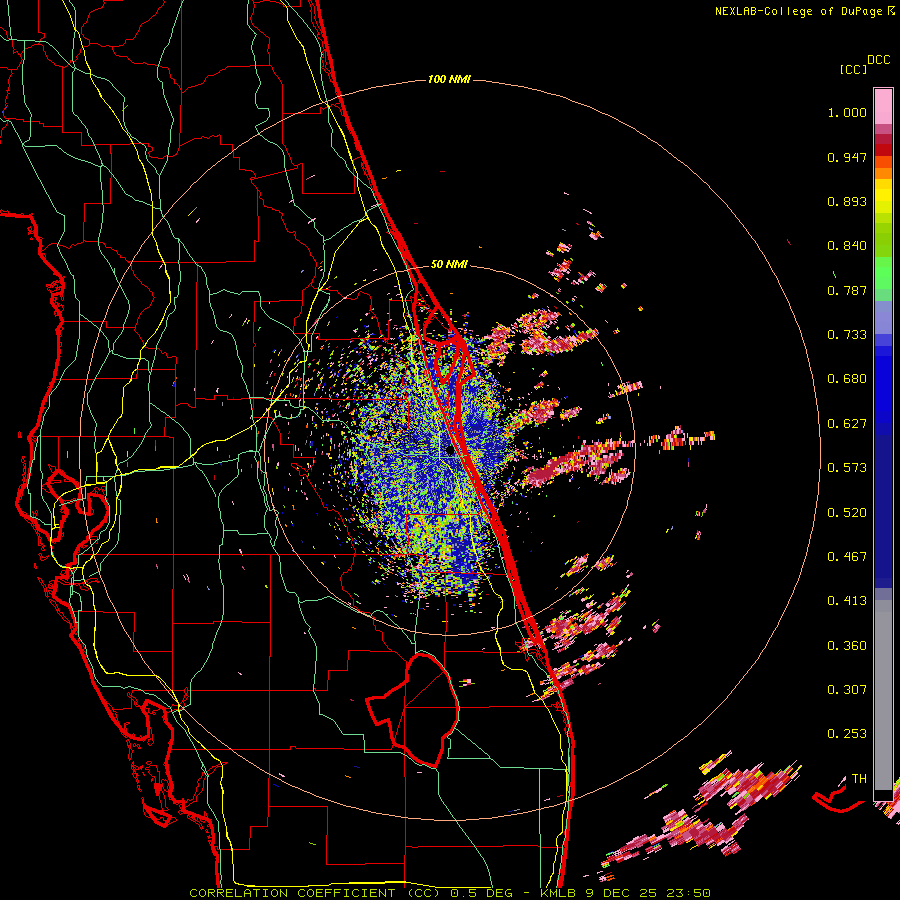Select the 0.360 scale value
This screenshot has height=900, width=900.
click(x=847, y=646)
